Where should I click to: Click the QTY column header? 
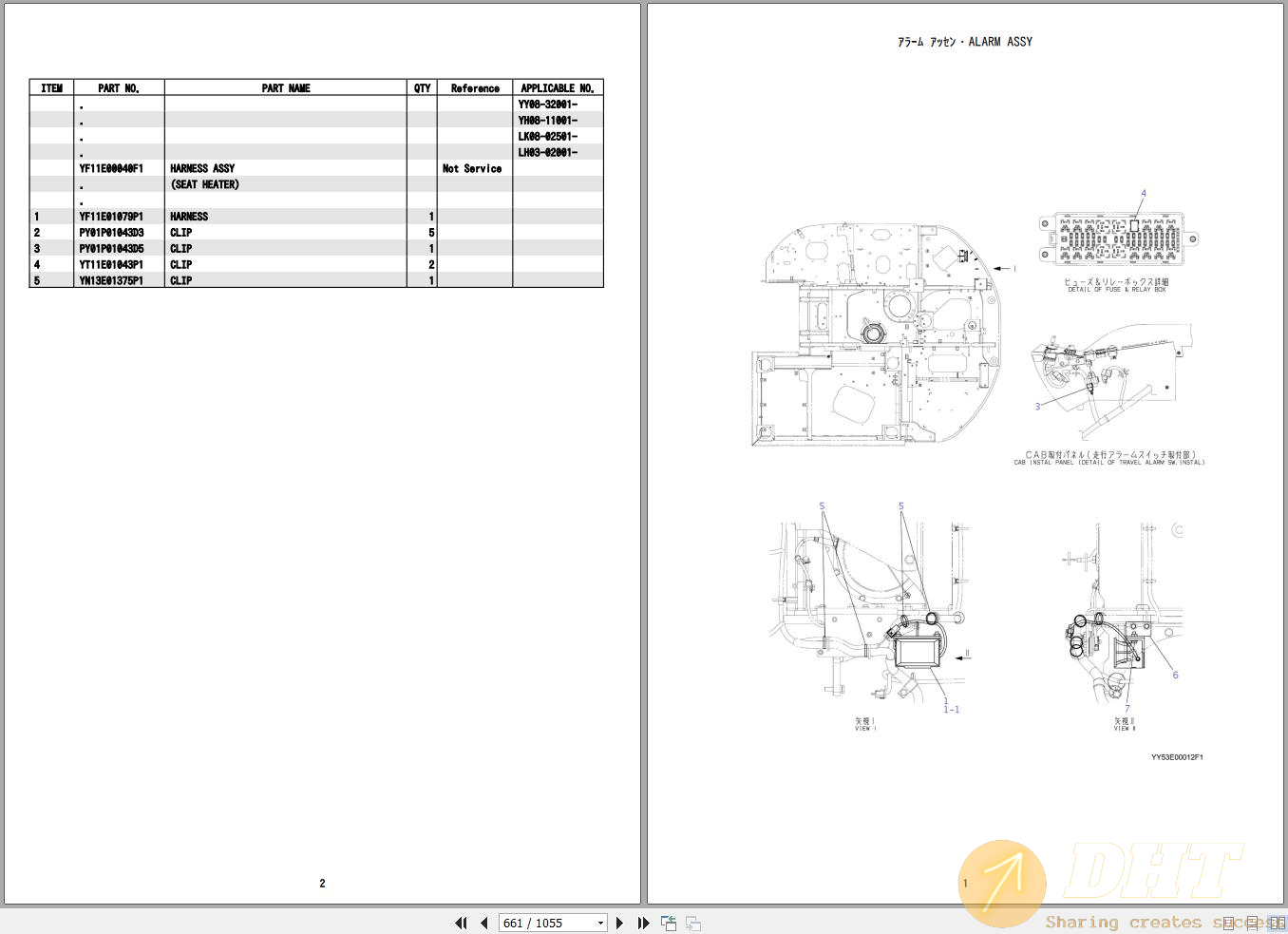coord(423,88)
